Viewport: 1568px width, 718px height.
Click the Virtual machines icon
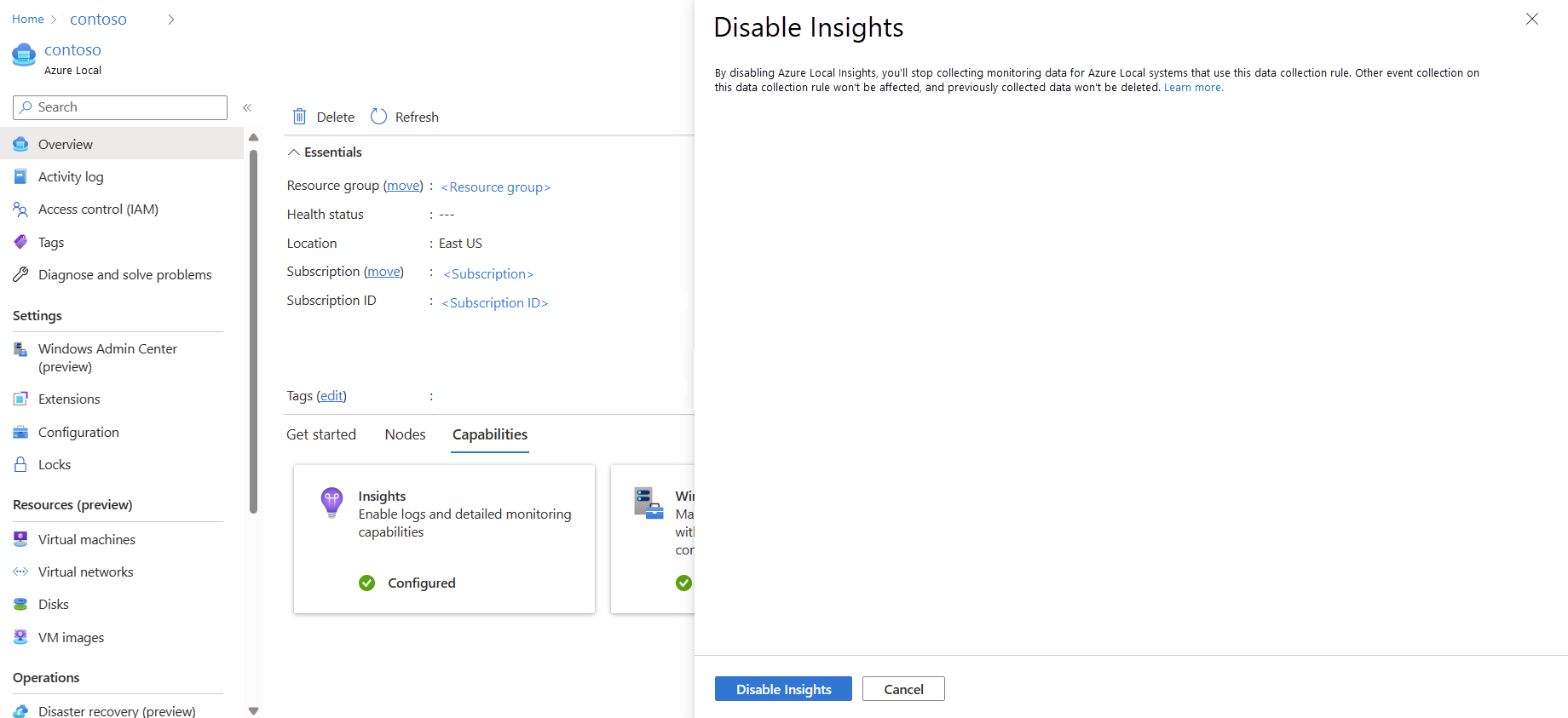pos(20,539)
